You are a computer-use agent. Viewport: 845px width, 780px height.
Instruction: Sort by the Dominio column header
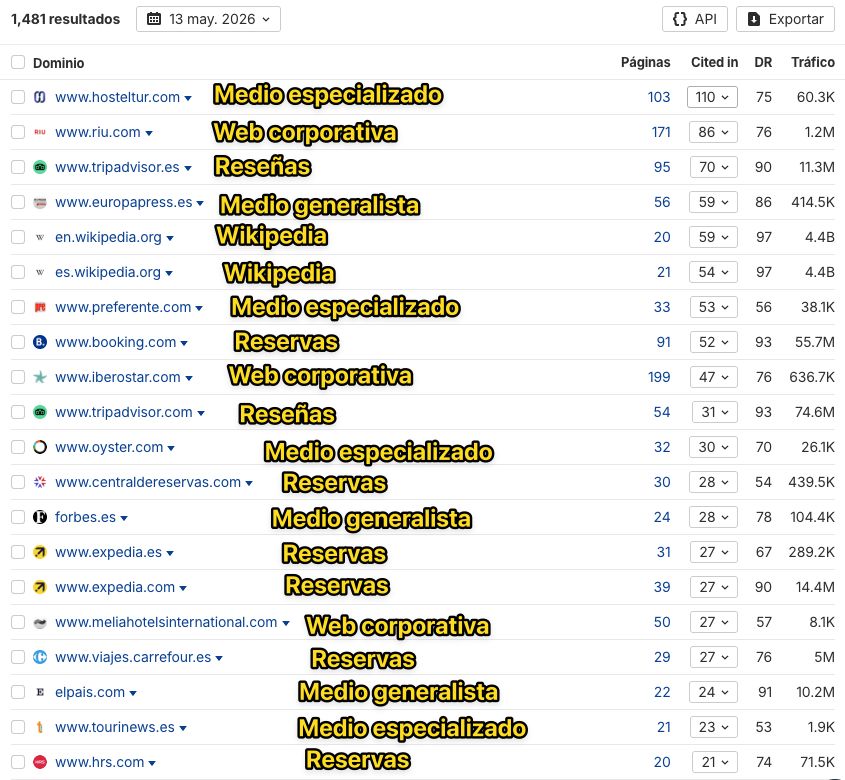pyautogui.click(x=58, y=63)
